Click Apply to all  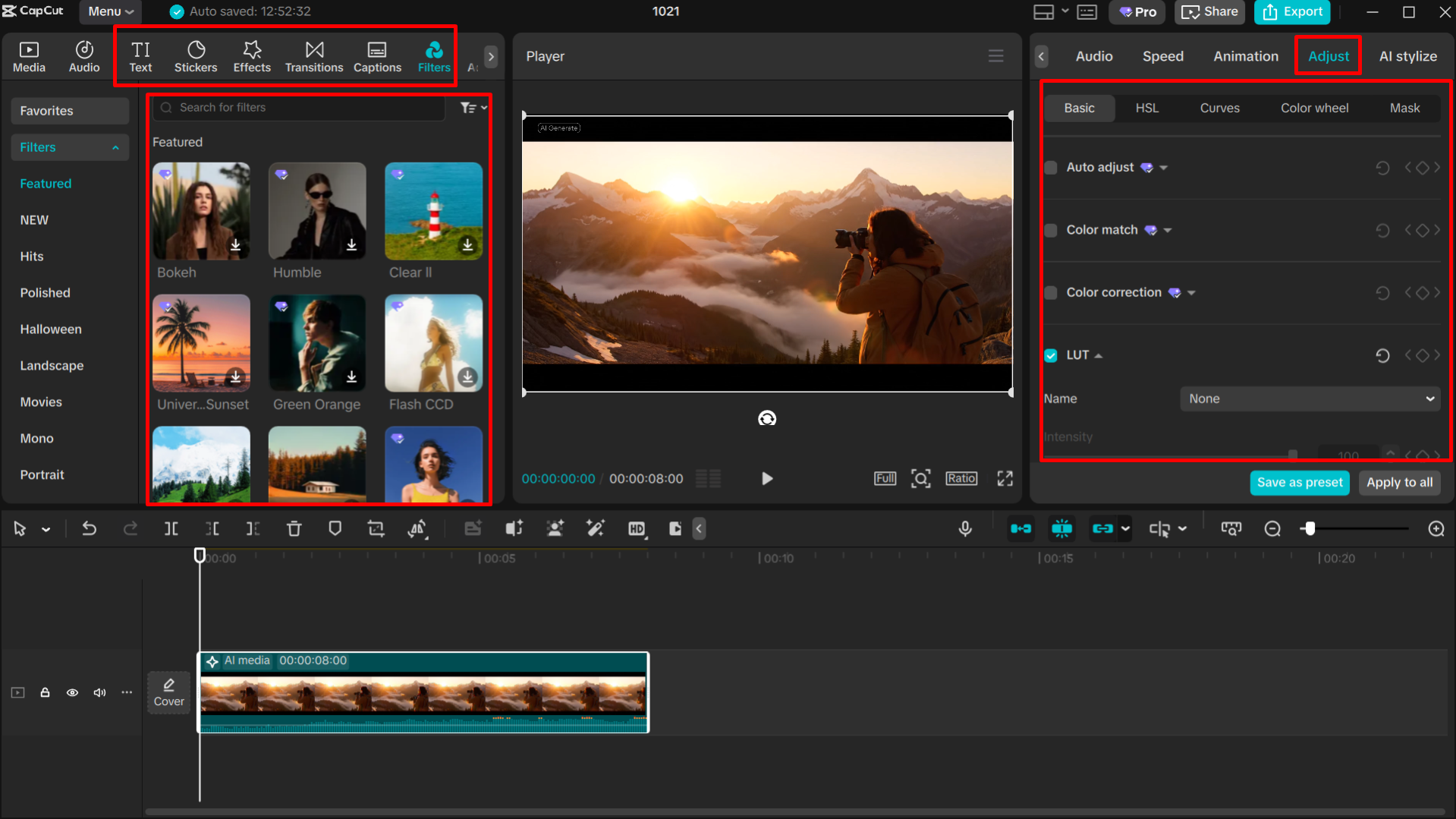point(1399,482)
